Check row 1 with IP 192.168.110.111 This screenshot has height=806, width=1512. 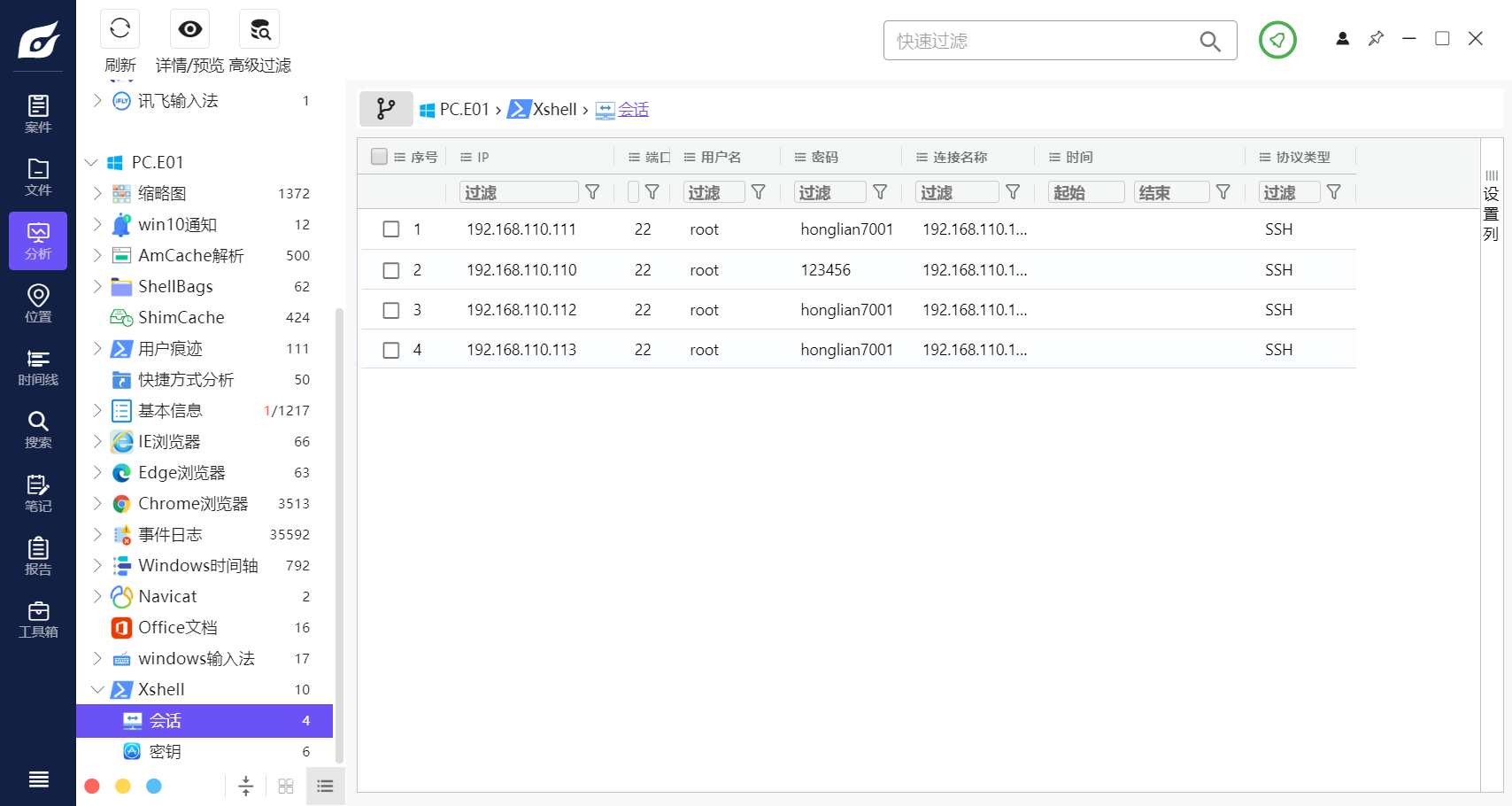(x=390, y=229)
